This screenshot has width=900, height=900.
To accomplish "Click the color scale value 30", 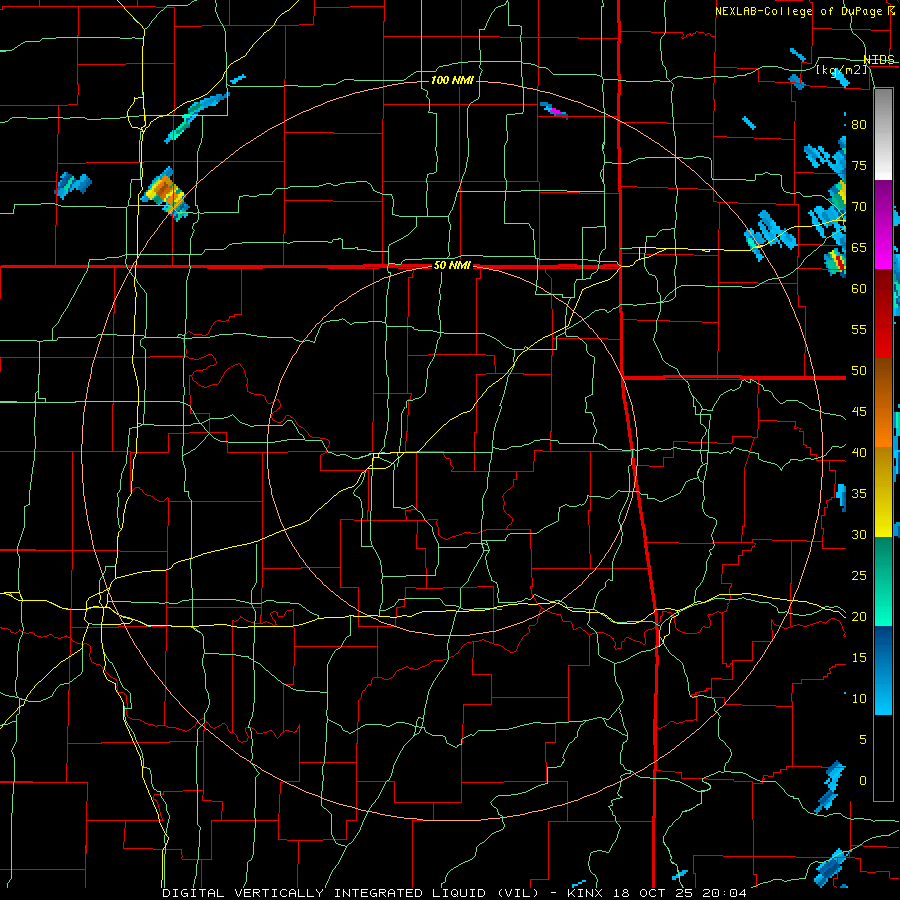I will pyautogui.click(x=859, y=534).
